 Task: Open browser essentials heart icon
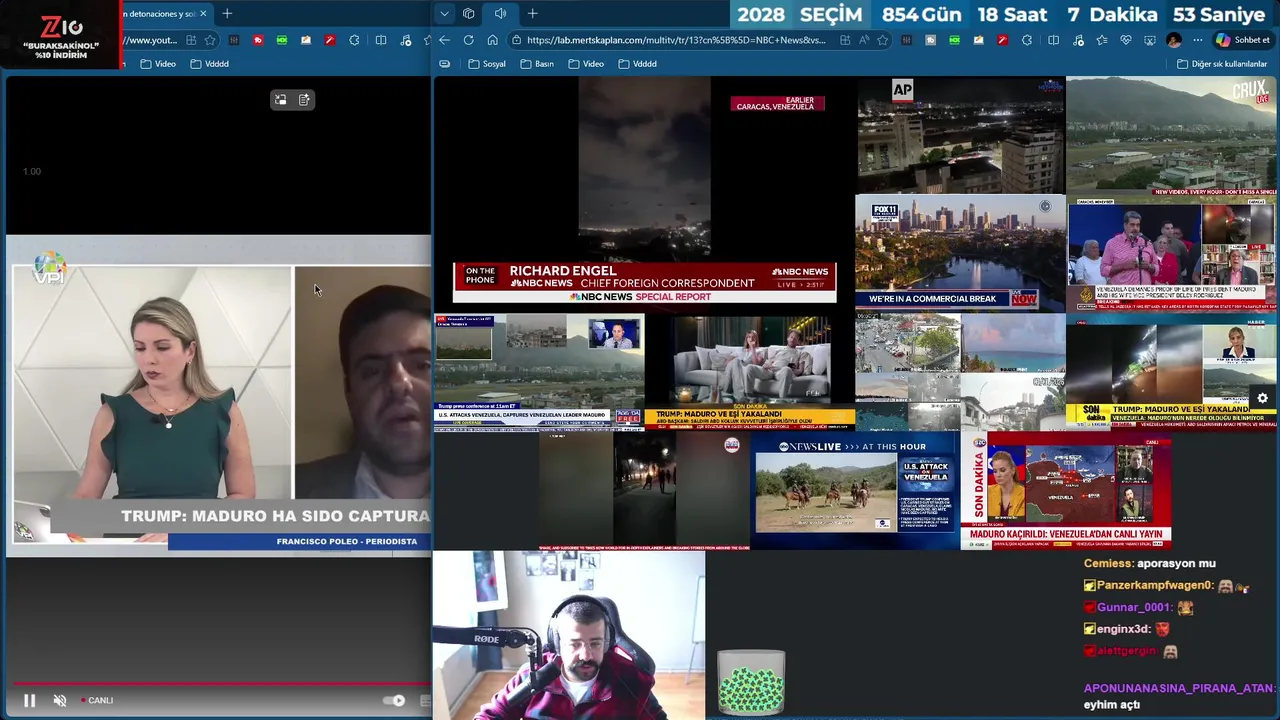coord(1126,40)
